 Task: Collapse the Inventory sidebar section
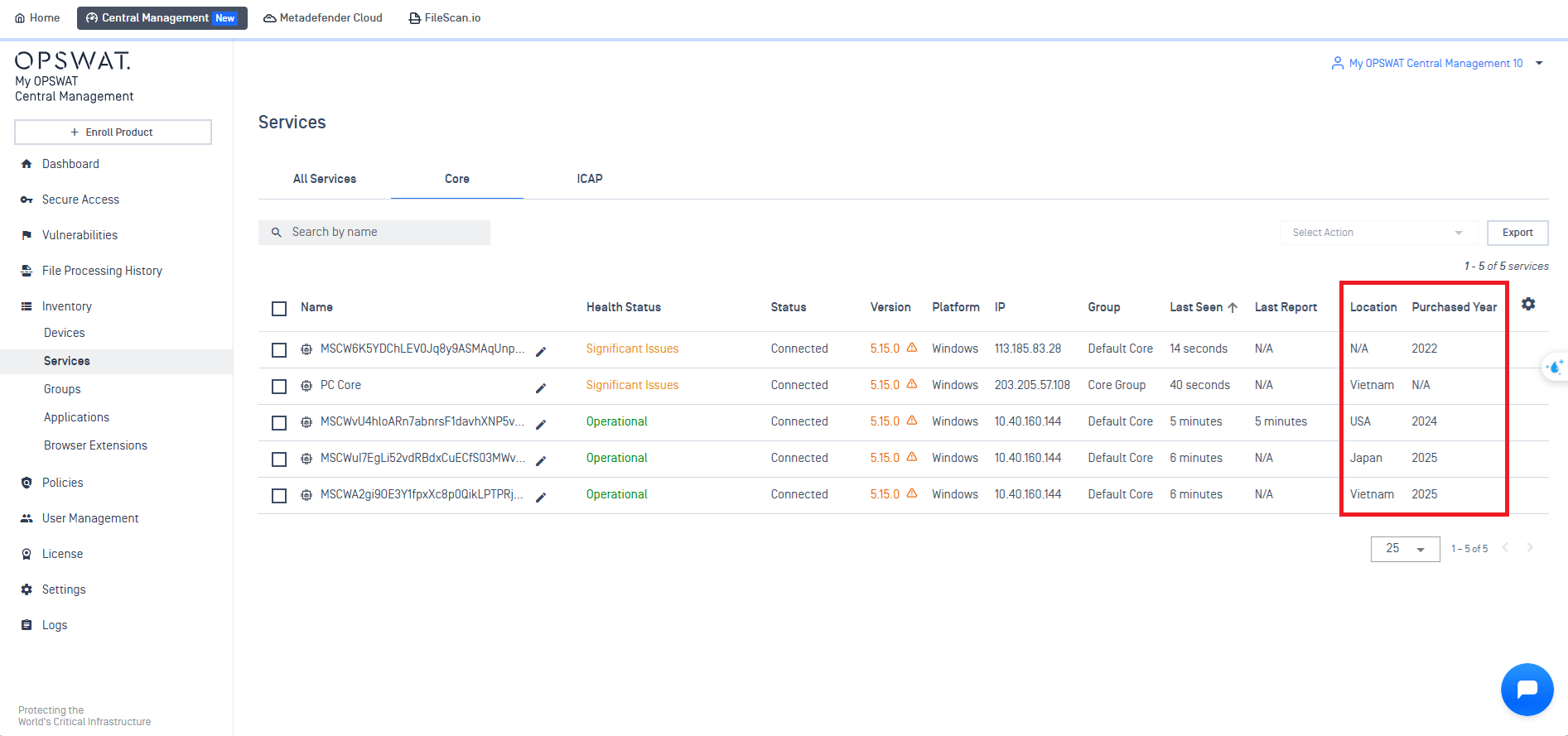click(67, 306)
